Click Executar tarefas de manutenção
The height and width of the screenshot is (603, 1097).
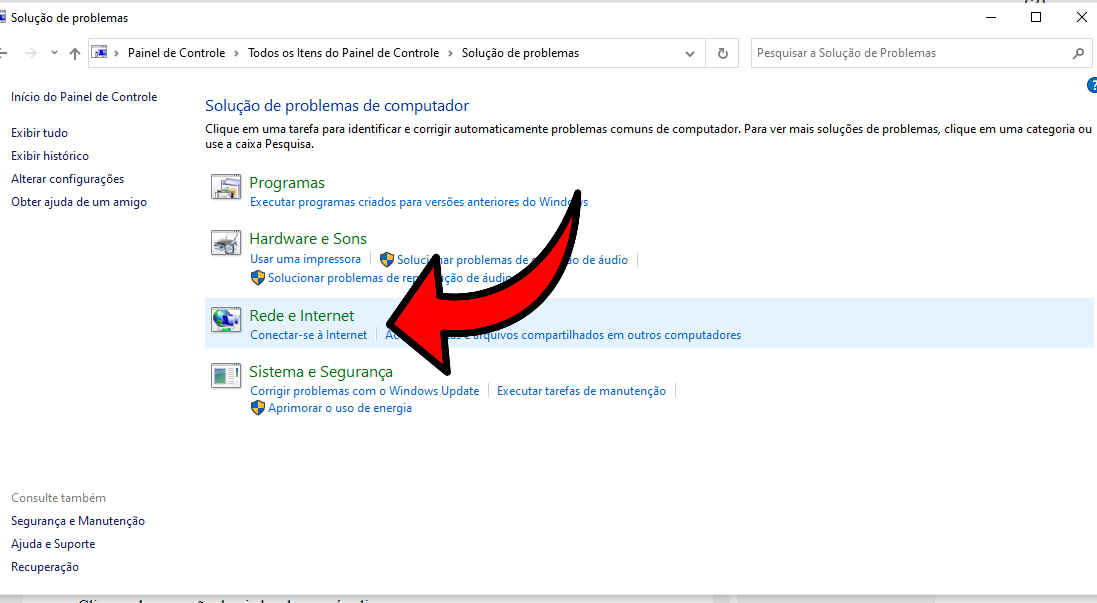pyautogui.click(x=581, y=391)
